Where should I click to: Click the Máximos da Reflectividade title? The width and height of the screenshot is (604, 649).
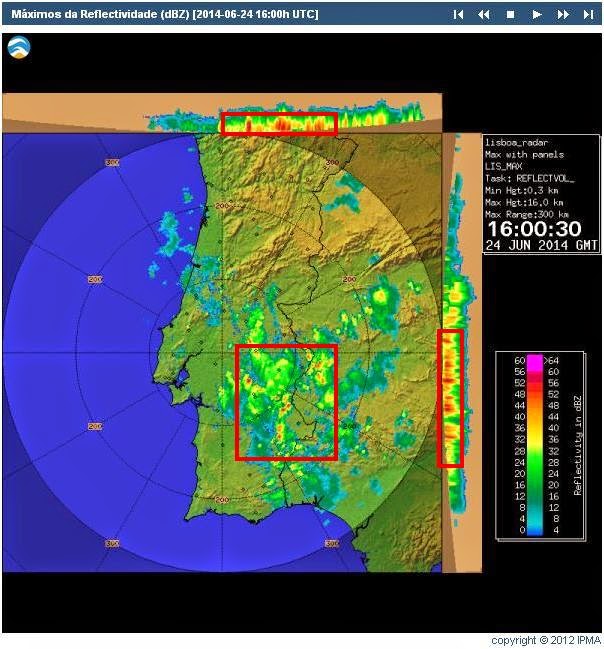tap(100, 14)
